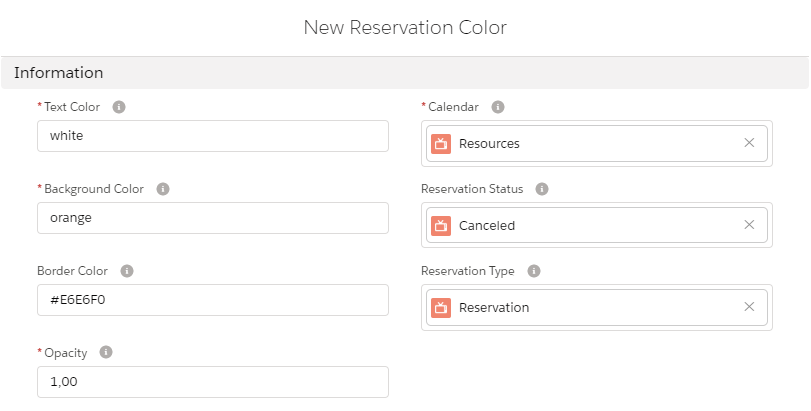
Task: Show help for Background Color field
Action: [163, 189]
